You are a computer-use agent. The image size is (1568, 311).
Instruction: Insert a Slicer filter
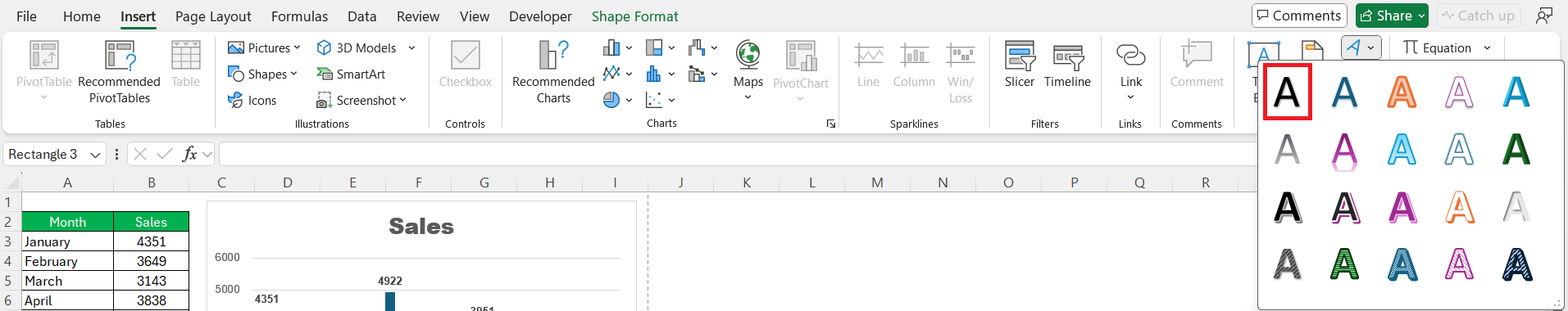click(1020, 64)
